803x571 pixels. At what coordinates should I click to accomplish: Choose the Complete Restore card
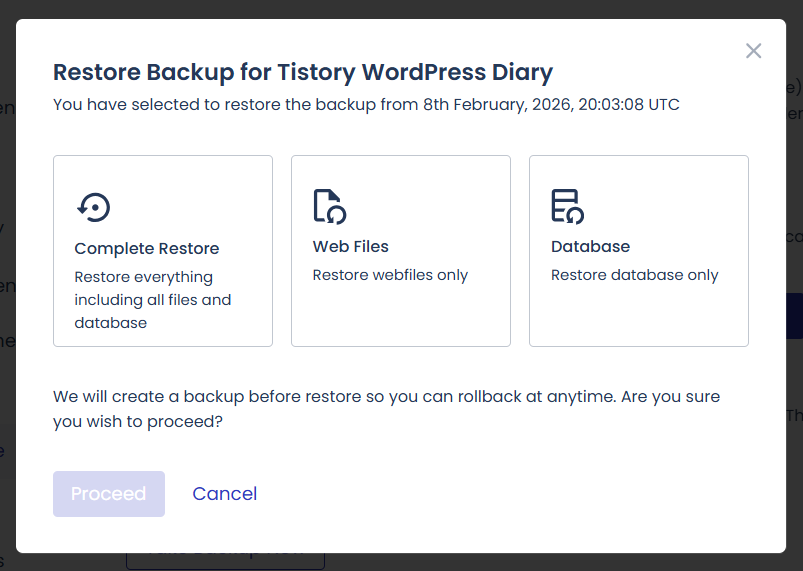(163, 251)
